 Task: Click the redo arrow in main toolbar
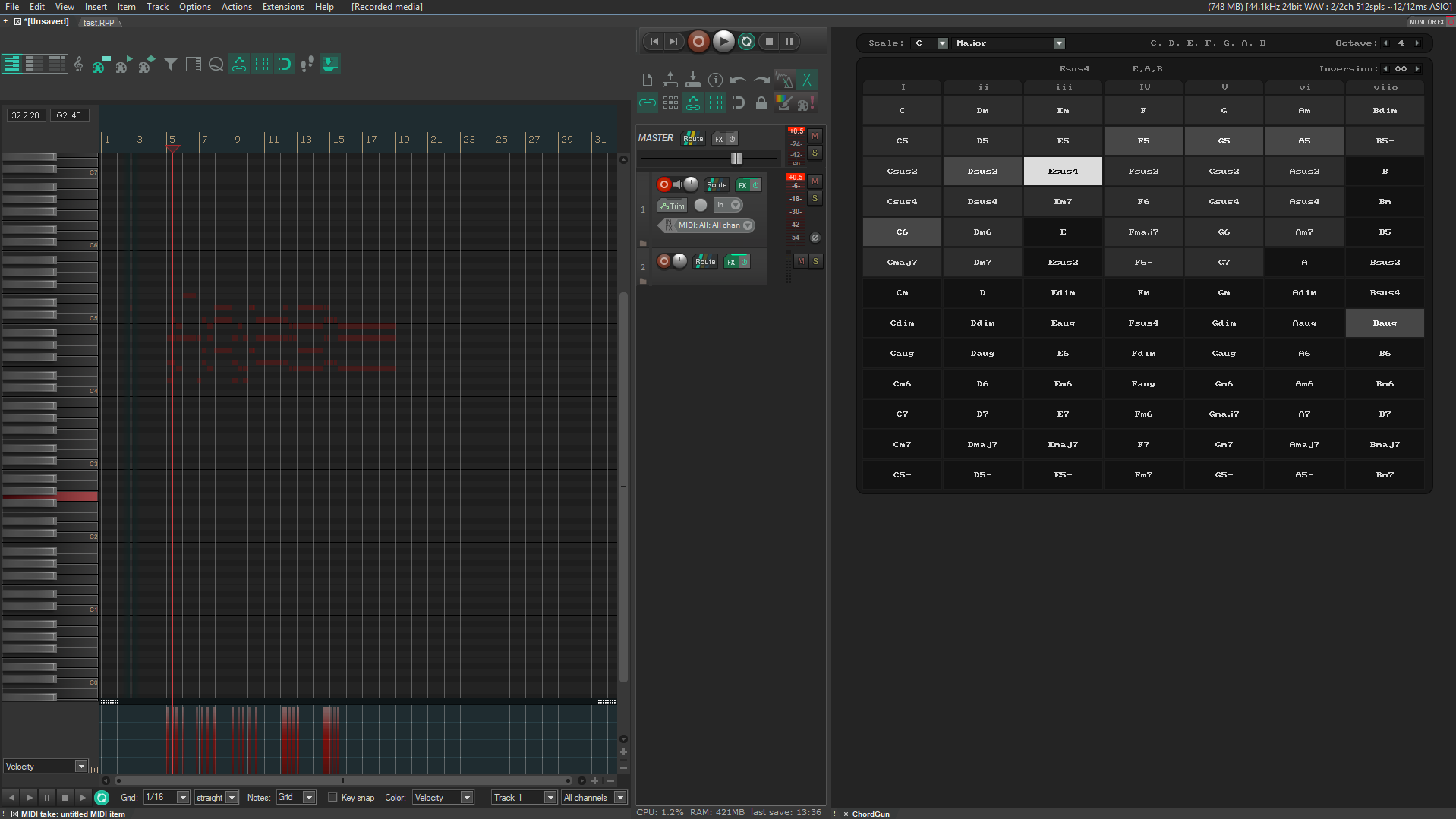point(761,80)
